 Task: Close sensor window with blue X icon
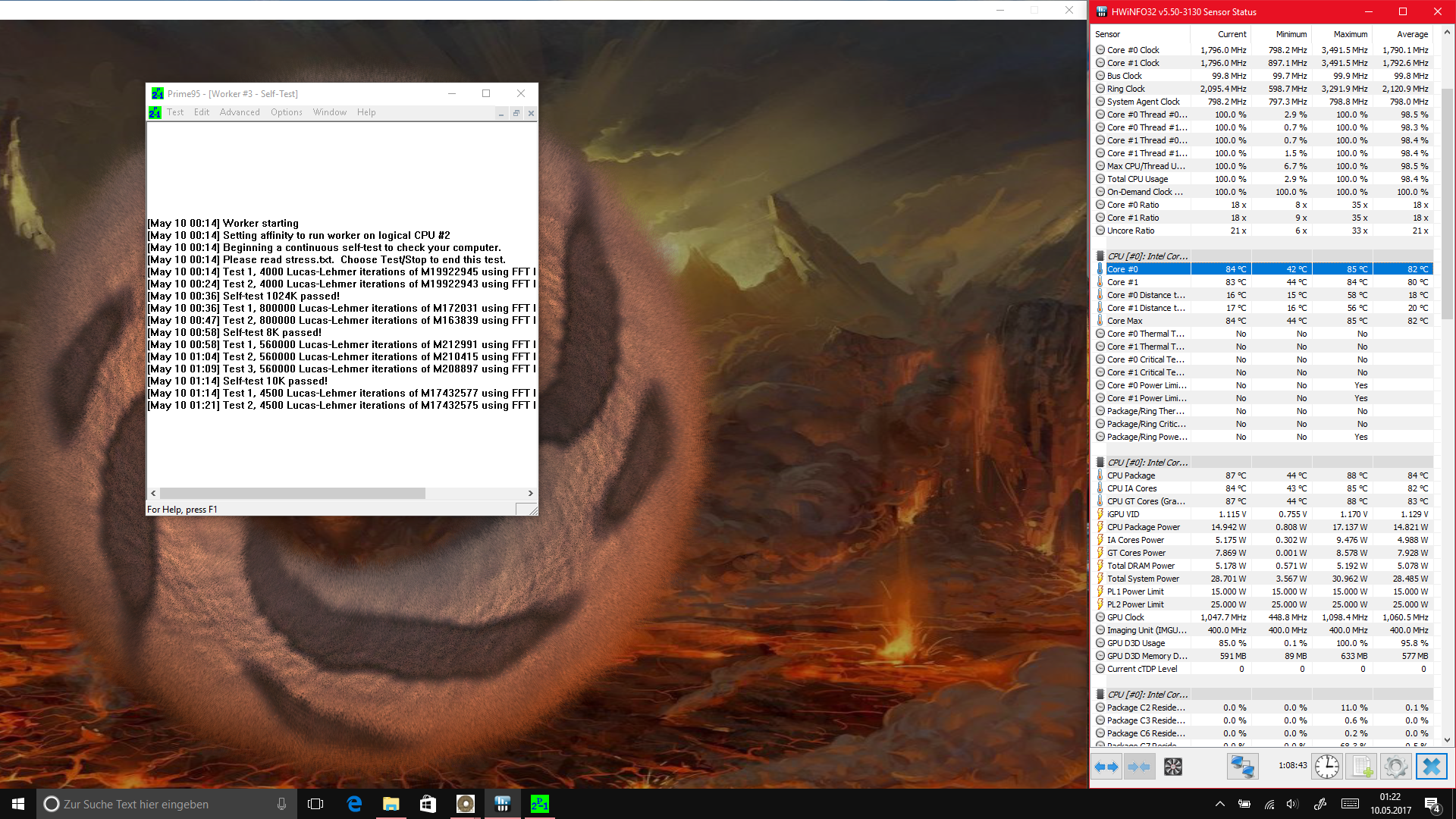coord(1432,767)
